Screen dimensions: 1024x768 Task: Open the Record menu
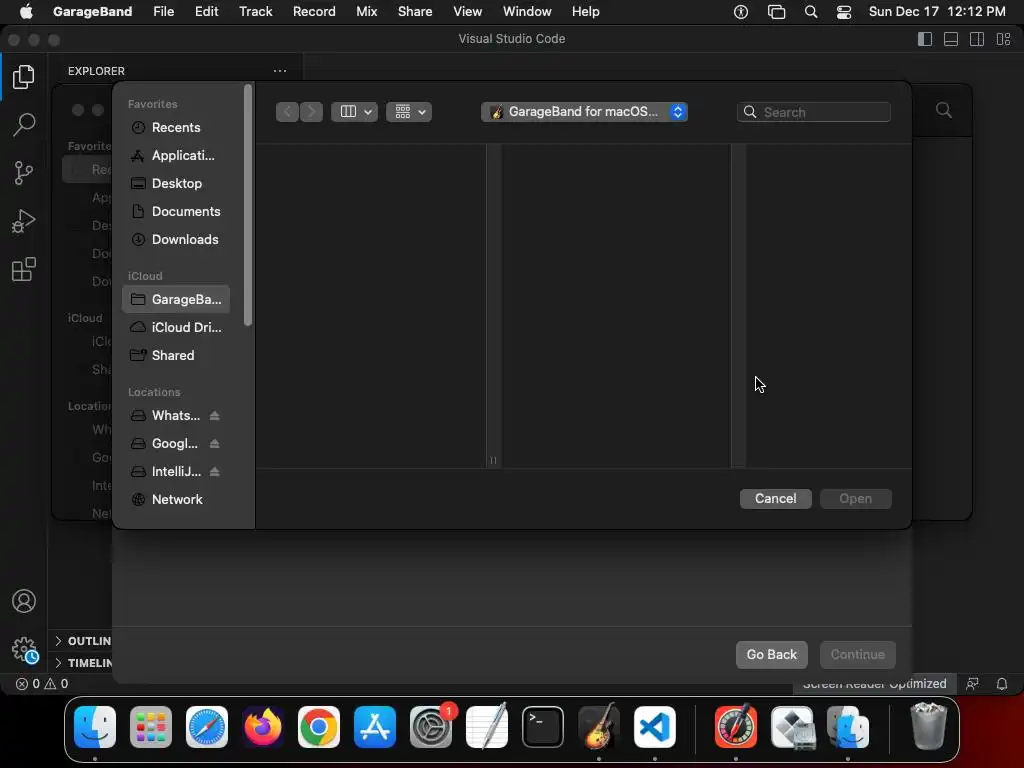coord(314,12)
